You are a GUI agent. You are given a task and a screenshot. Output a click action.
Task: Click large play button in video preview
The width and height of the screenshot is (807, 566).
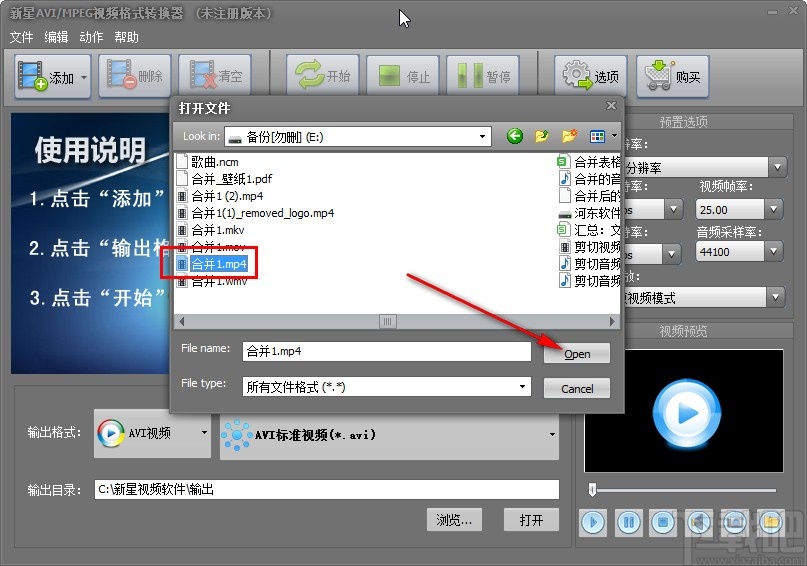pos(687,413)
